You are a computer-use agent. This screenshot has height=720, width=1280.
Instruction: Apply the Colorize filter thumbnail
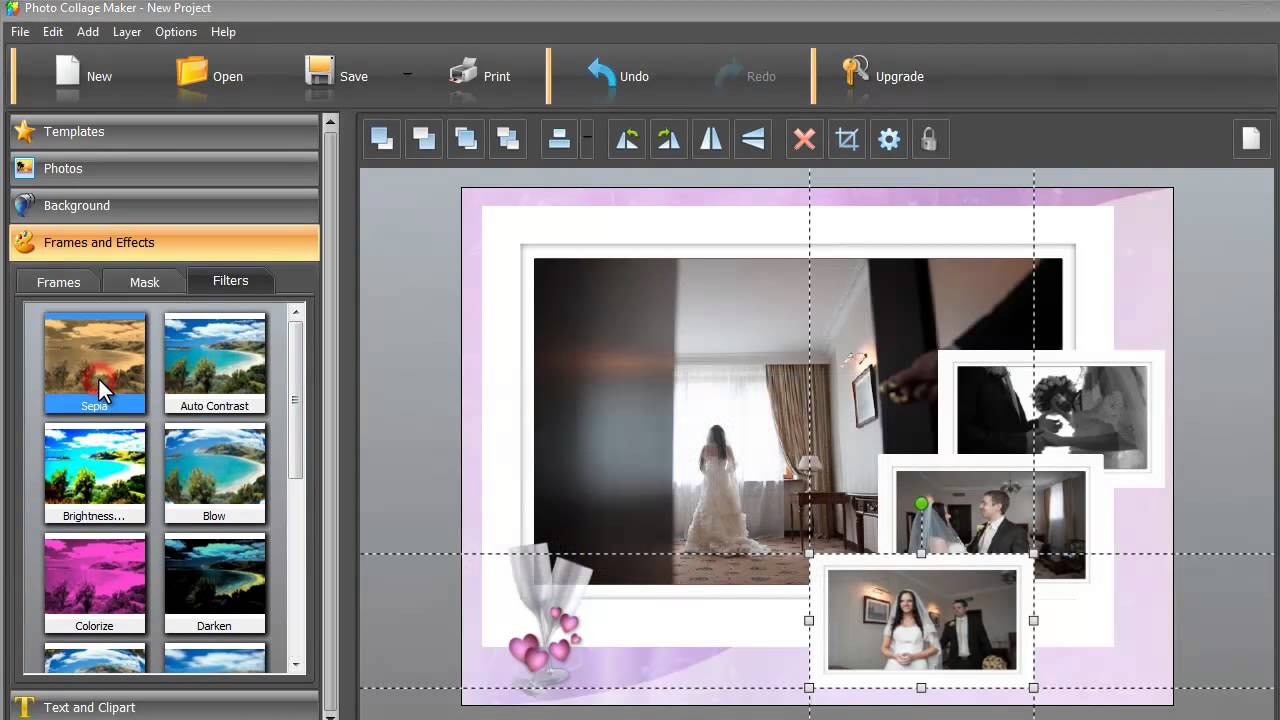point(95,583)
